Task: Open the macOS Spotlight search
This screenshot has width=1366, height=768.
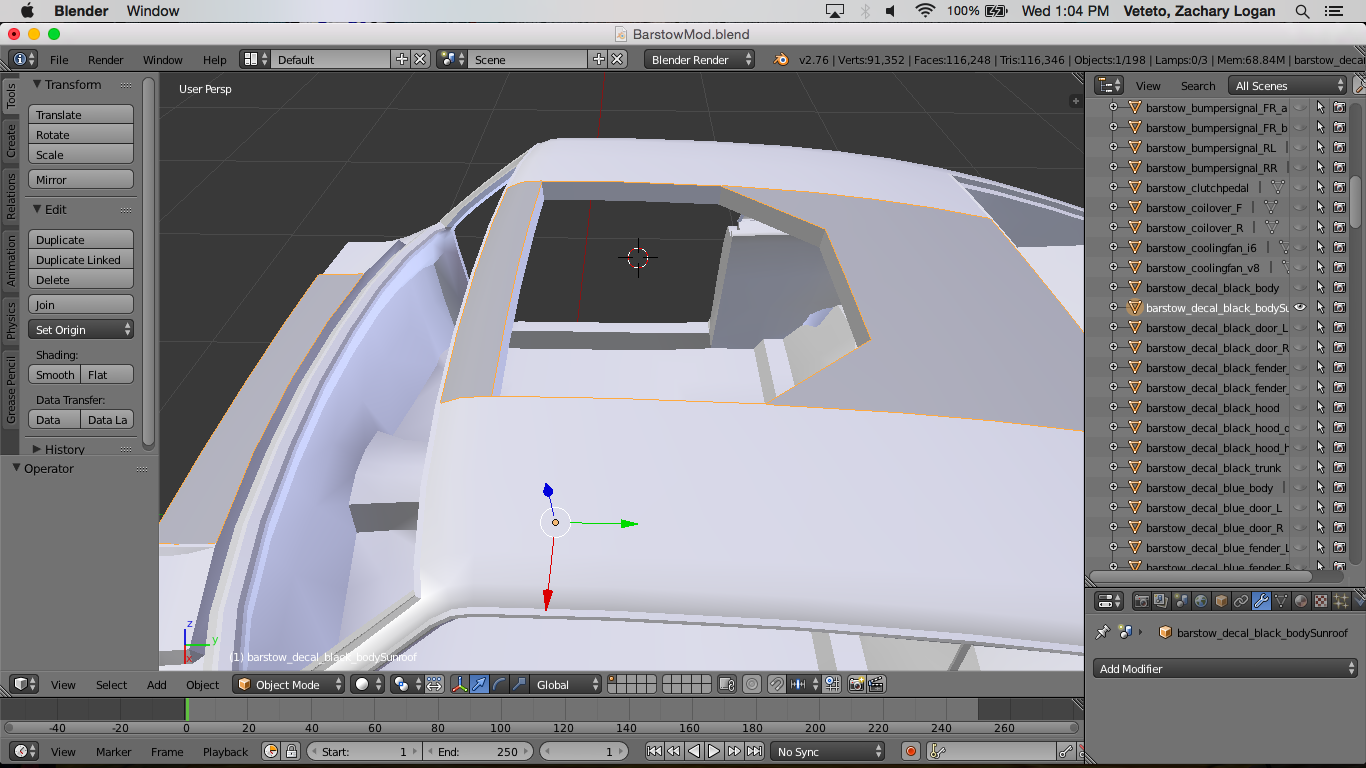Action: [x=1302, y=11]
